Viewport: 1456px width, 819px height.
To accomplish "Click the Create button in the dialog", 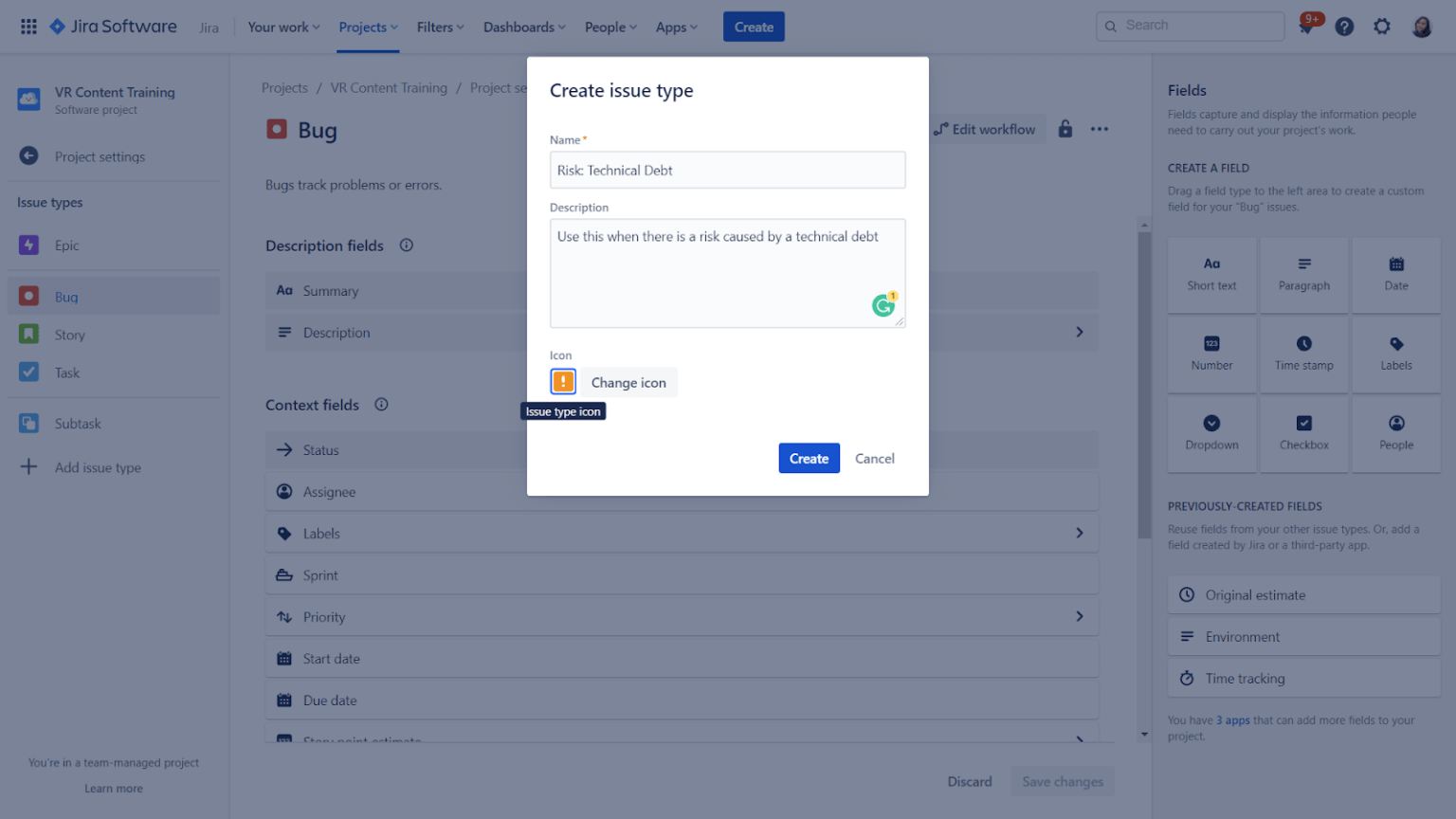I will (x=809, y=458).
